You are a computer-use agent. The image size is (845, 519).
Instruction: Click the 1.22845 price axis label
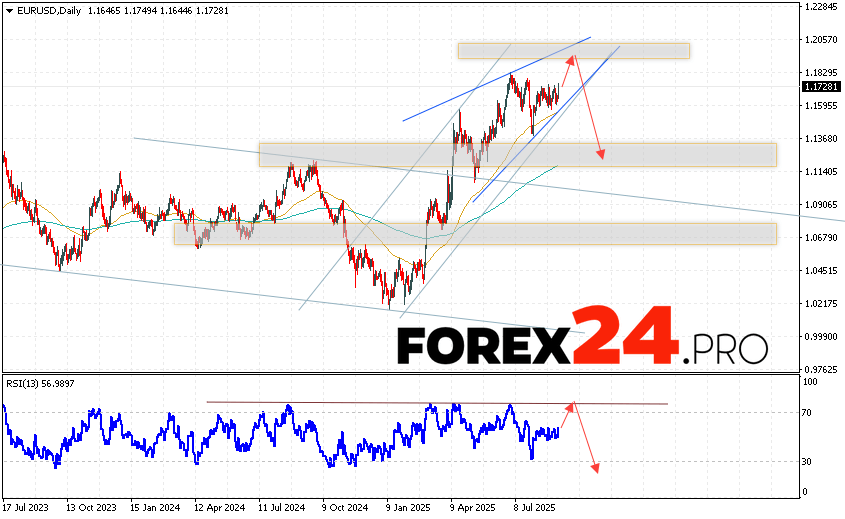[820, 7]
